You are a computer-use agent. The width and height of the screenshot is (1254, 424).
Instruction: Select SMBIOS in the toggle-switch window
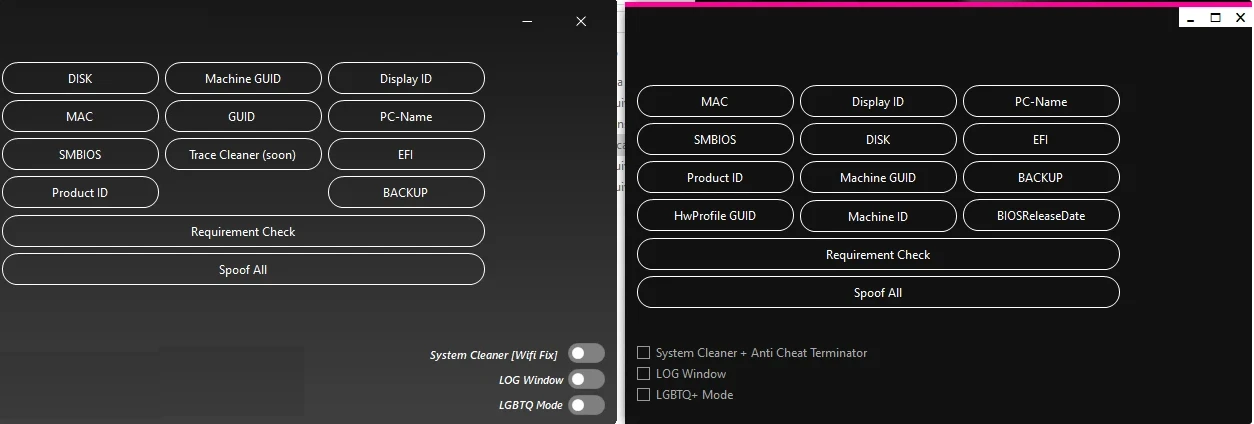[80, 155]
